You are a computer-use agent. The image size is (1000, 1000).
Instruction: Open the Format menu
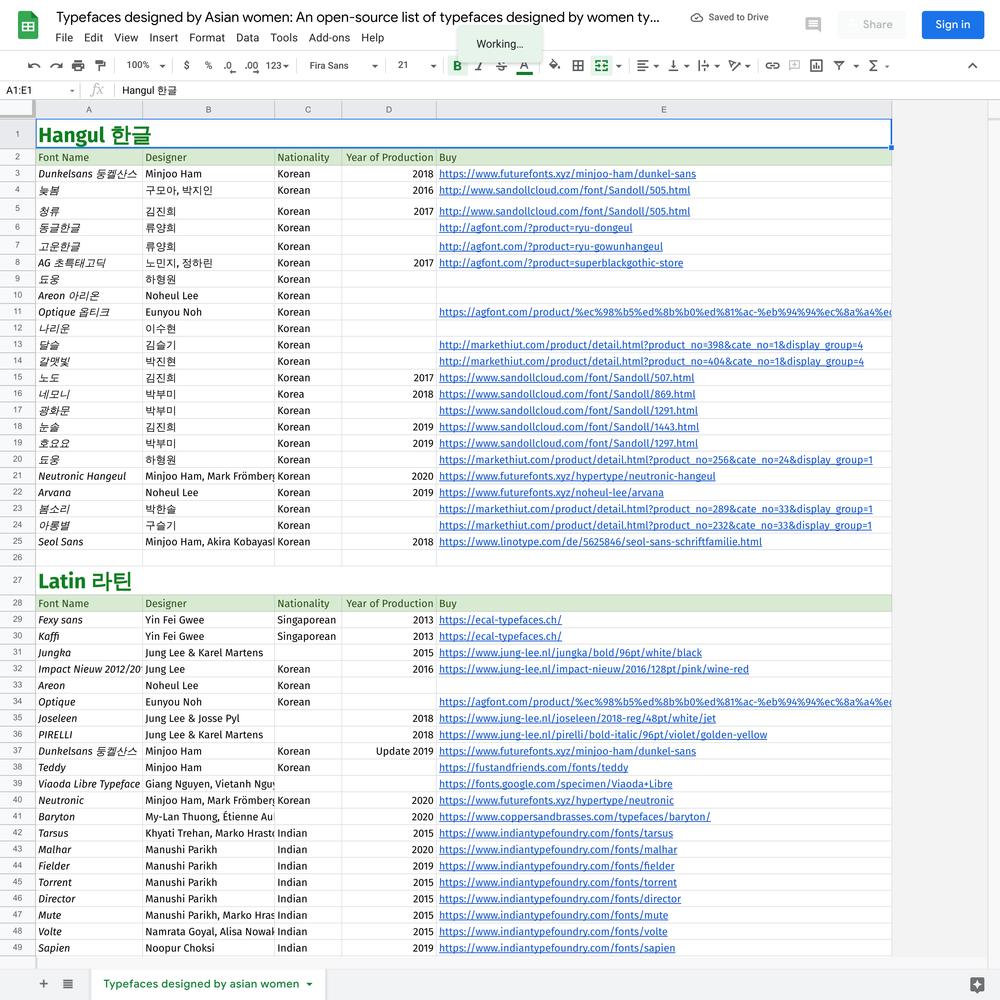click(x=207, y=38)
